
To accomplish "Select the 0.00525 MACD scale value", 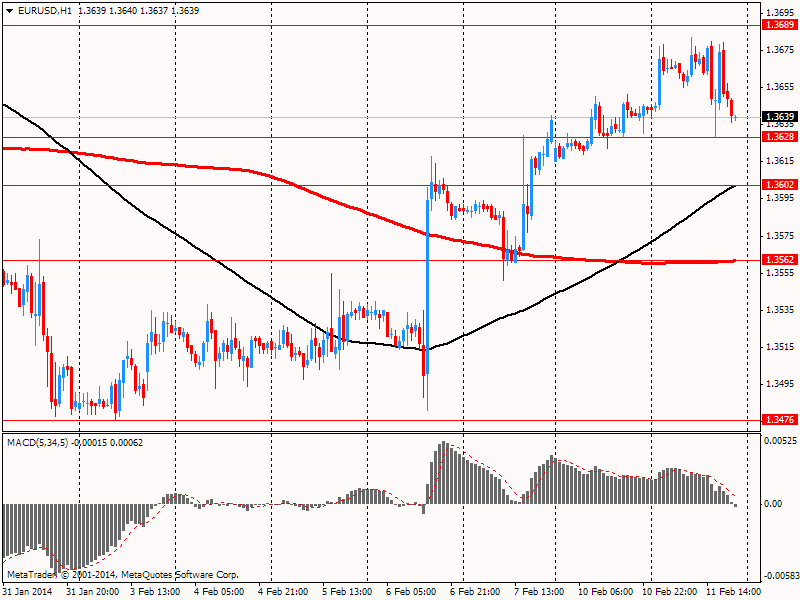I will [780, 441].
